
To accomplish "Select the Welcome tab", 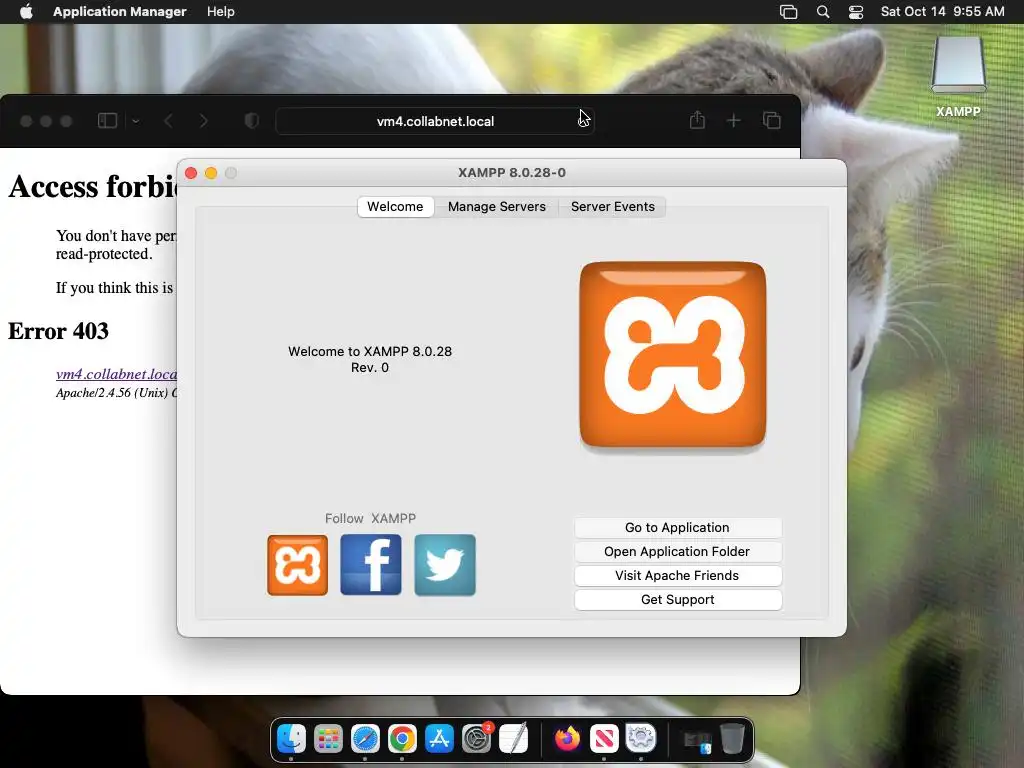I will click(x=395, y=206).
